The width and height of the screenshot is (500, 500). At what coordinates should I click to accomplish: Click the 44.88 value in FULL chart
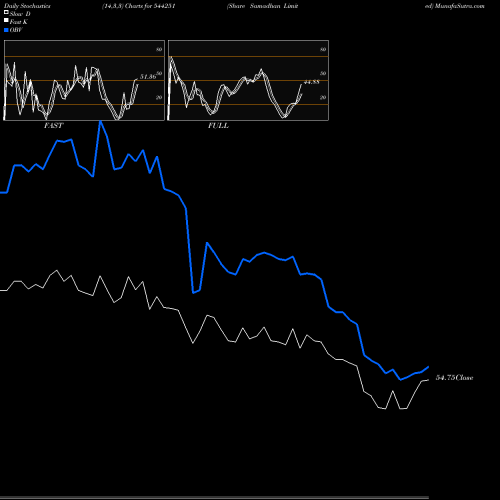[312, 82]
